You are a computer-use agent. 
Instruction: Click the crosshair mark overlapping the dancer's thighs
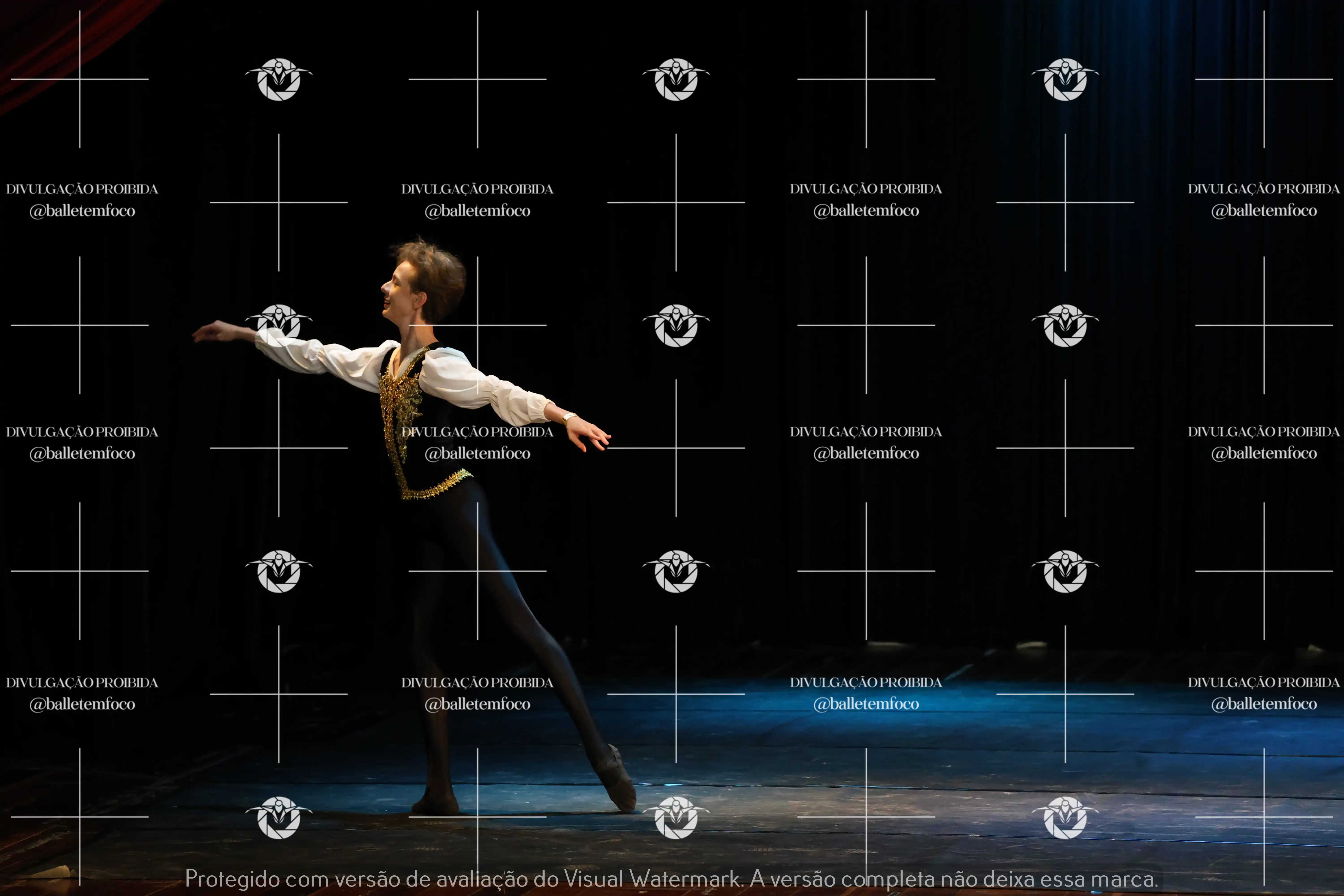point(478,570)
